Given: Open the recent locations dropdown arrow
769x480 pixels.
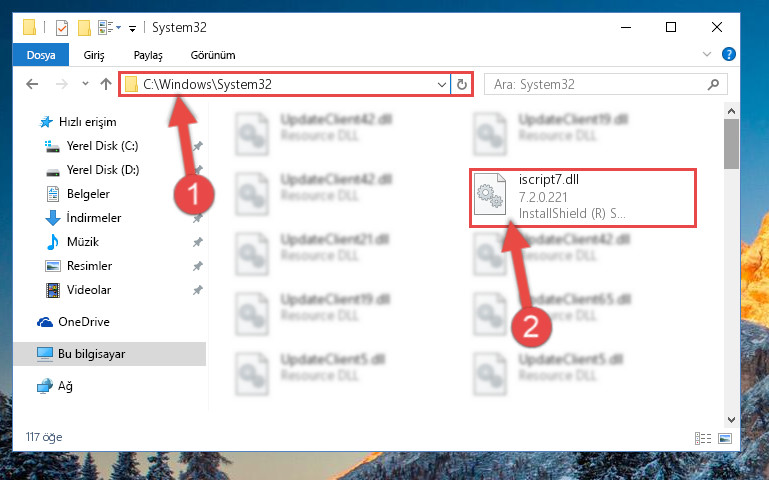Looking at the screenshot, I should coord(85,84).
